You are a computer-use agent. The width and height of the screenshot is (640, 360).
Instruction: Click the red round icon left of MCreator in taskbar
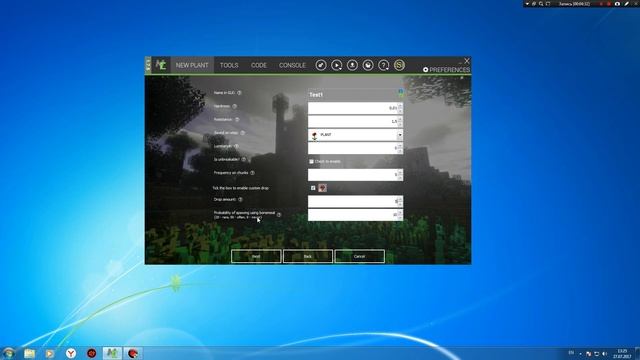click(x=91, y=353)
